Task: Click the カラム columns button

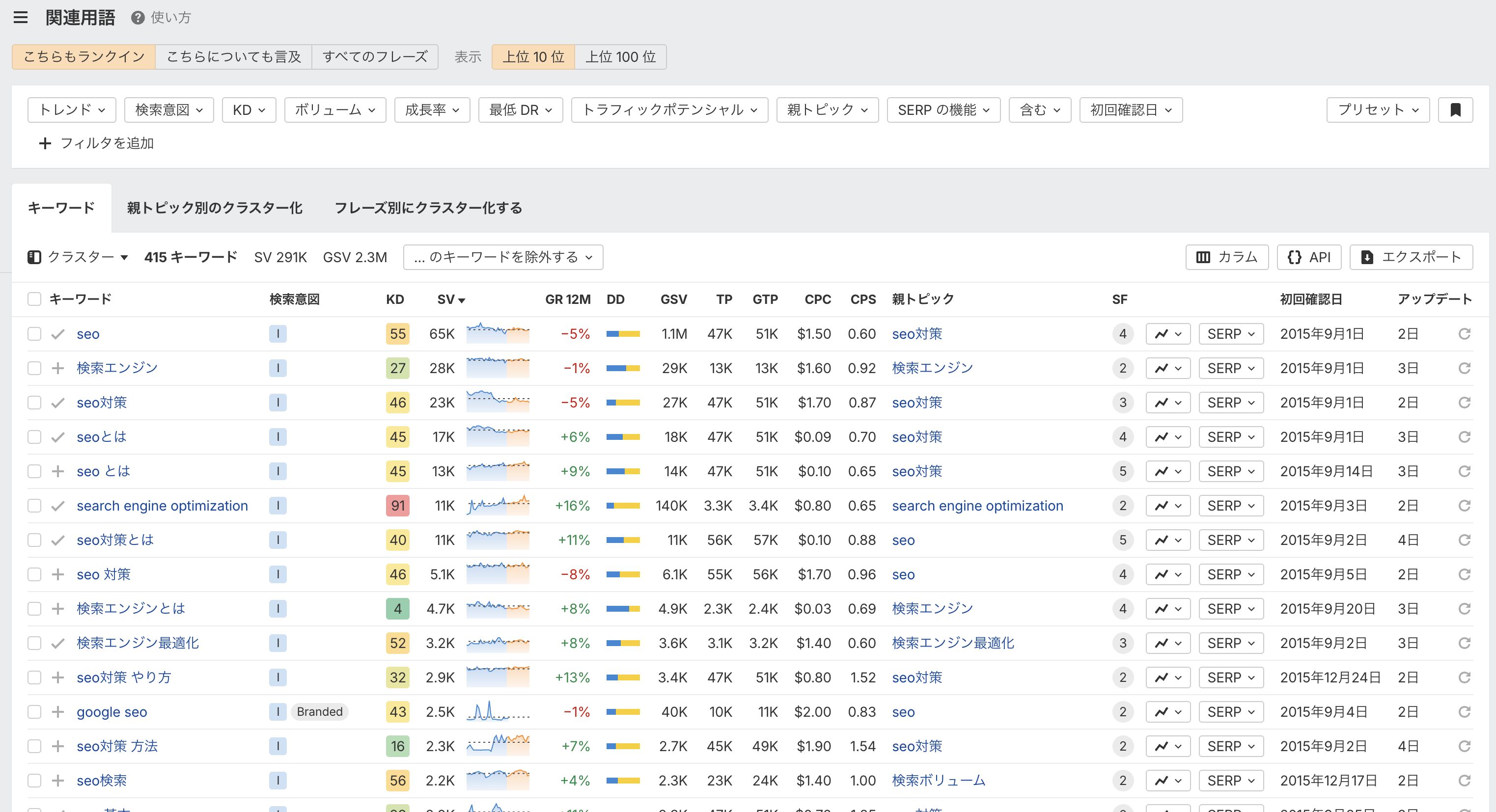Action: point(1226,257)
